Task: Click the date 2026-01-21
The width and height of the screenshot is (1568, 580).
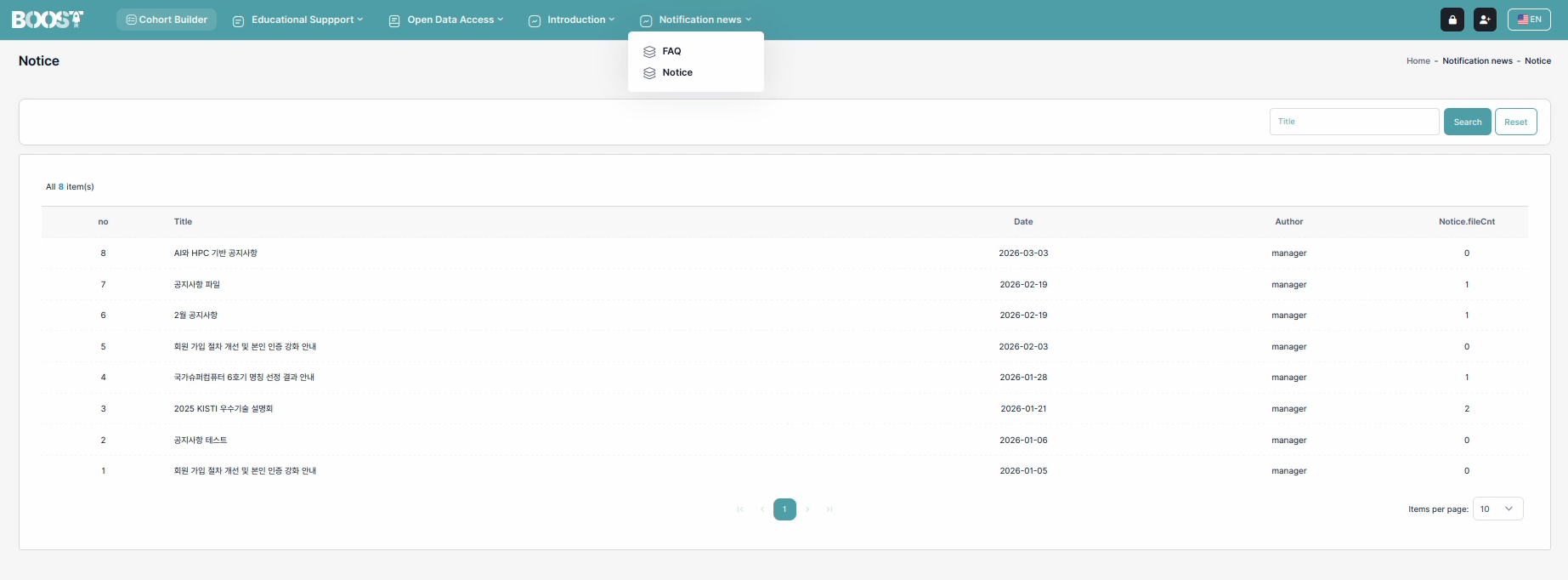Action: click(x=1023, y=409)
